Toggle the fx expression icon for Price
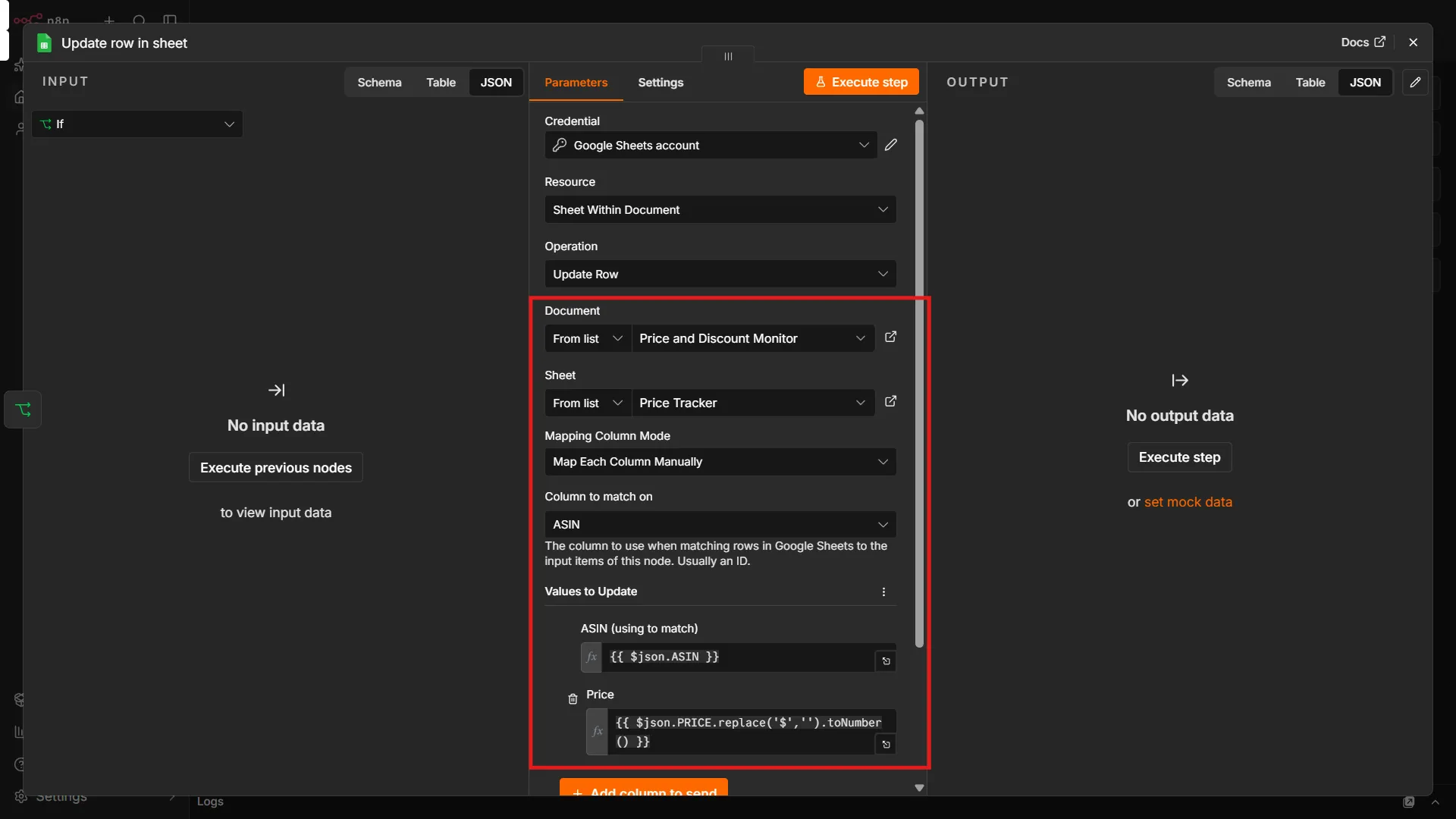The width and height of the screenshot is (1456, 819). pyautogui.click(x=598, y=732)
